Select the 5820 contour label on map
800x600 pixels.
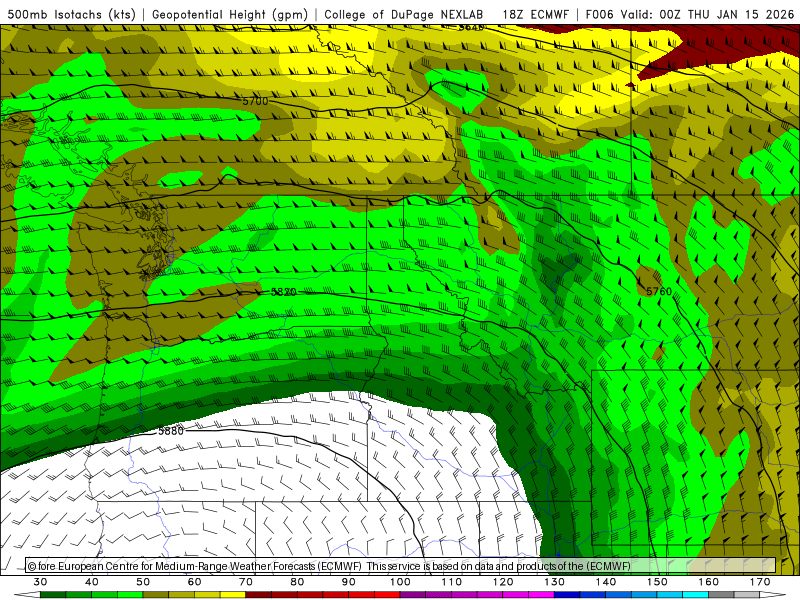click(284, 292)
